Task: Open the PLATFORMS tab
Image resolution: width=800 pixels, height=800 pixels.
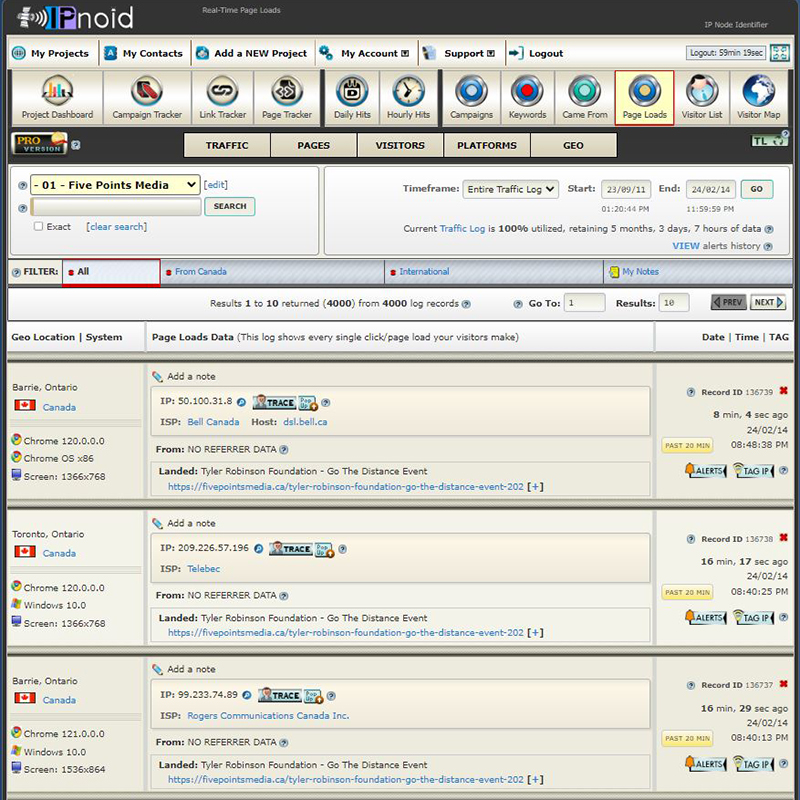Action: click(x=487, y=145)
